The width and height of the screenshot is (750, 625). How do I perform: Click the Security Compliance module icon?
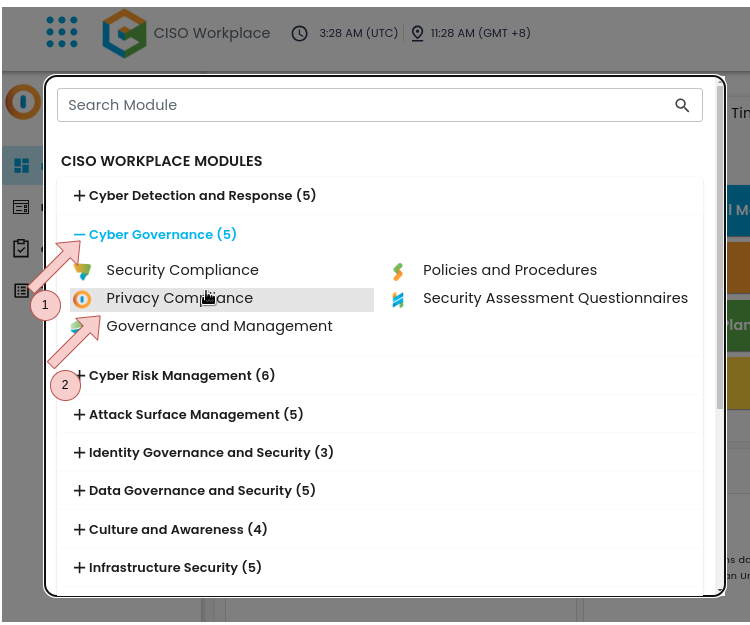82,271
